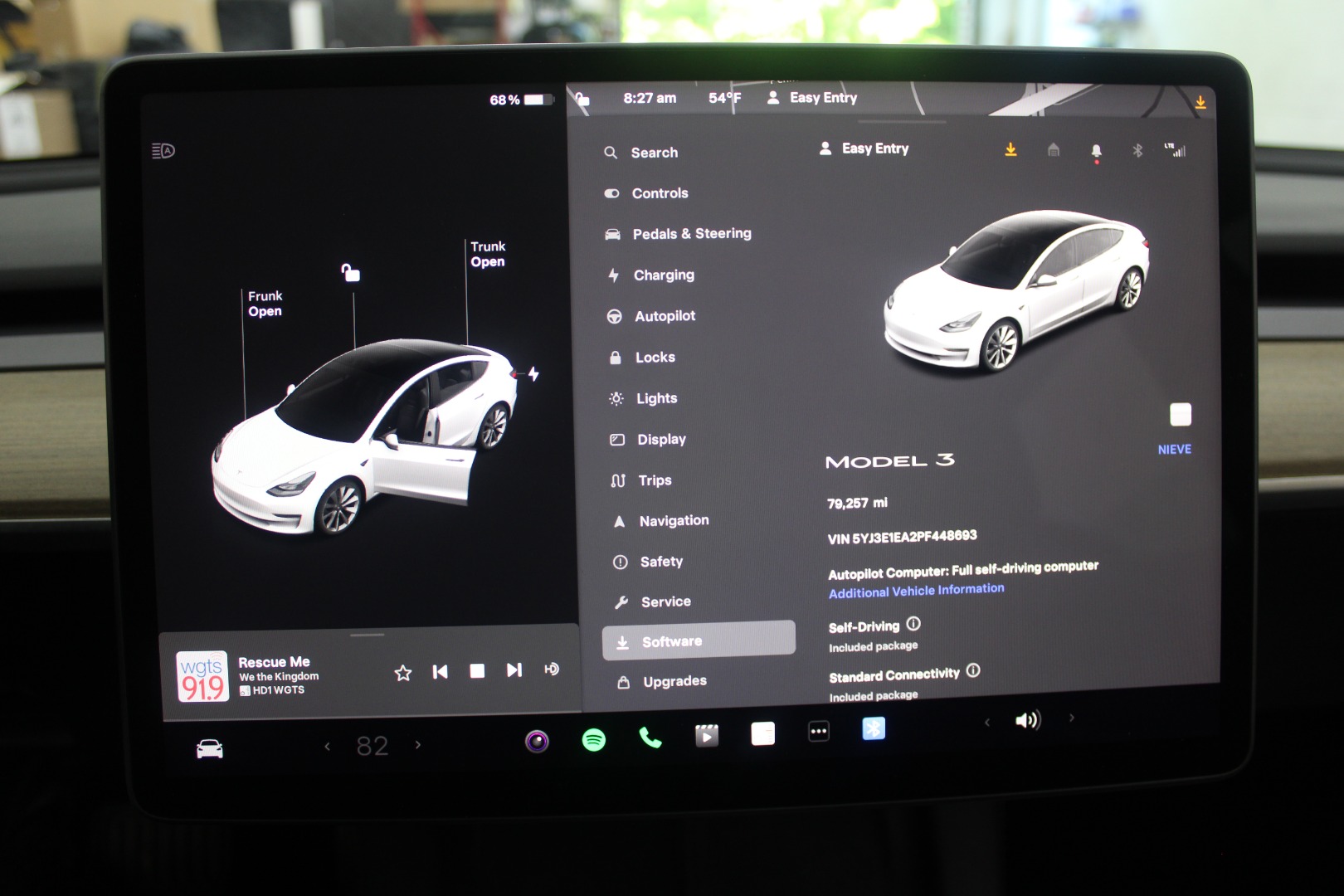Viewport: 1344px width, 896px height.
Task: Tap software download icon in settings header
Action: click(1010, 149)
